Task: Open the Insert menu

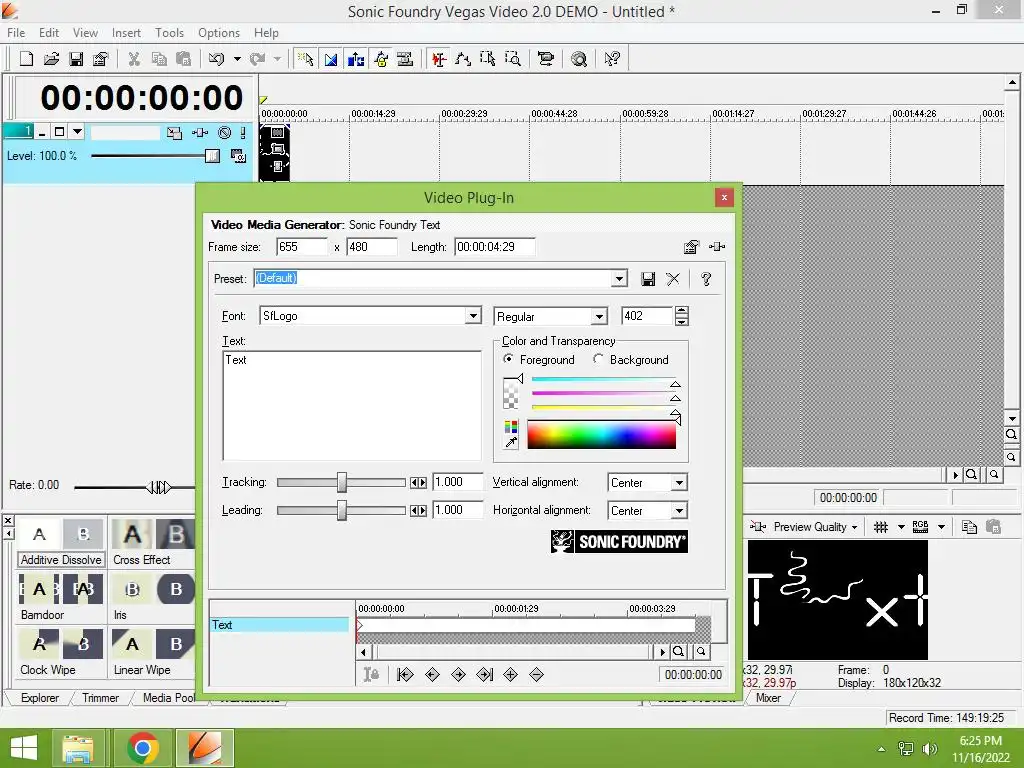Action: pos(126,33)
